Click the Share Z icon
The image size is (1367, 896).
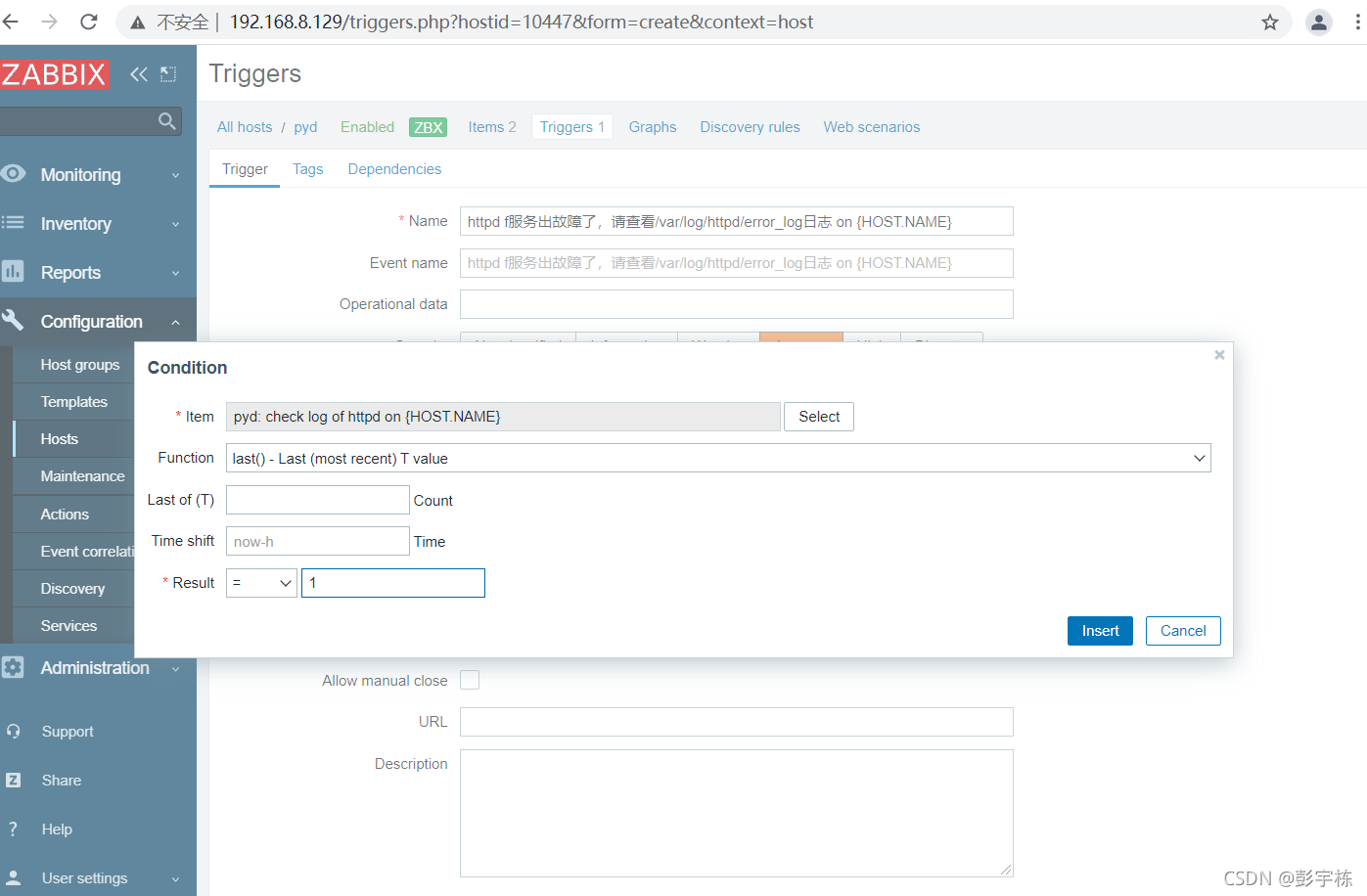[13, 780]
